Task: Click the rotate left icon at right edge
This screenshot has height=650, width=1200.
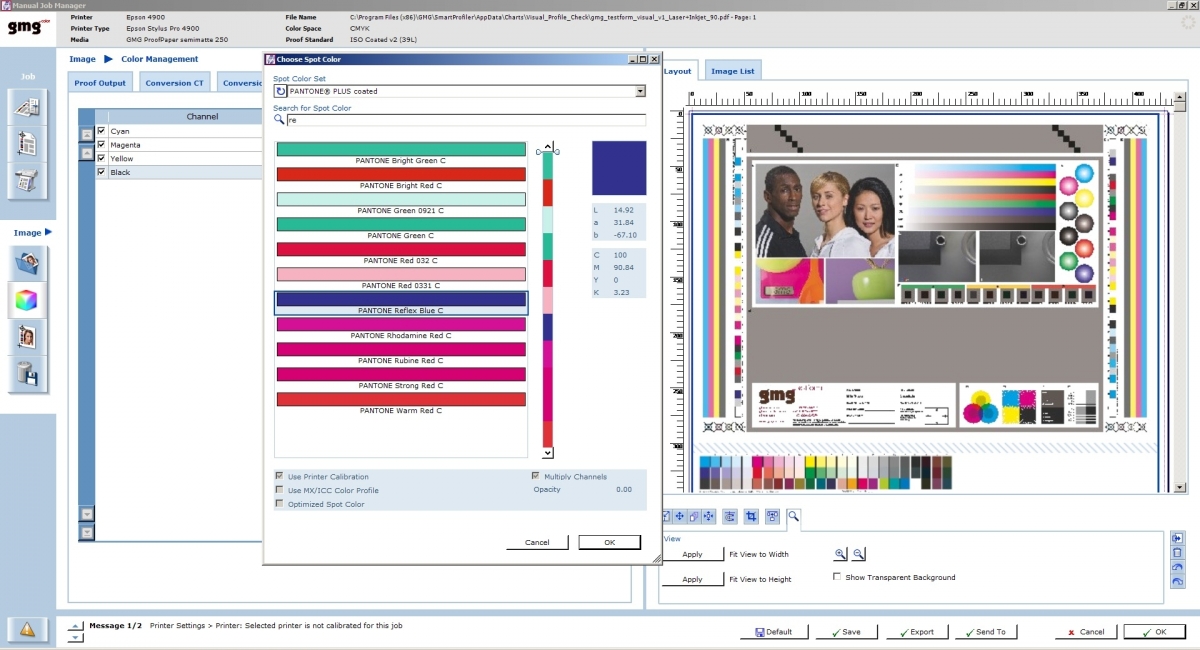Action: coord(1177,567)
